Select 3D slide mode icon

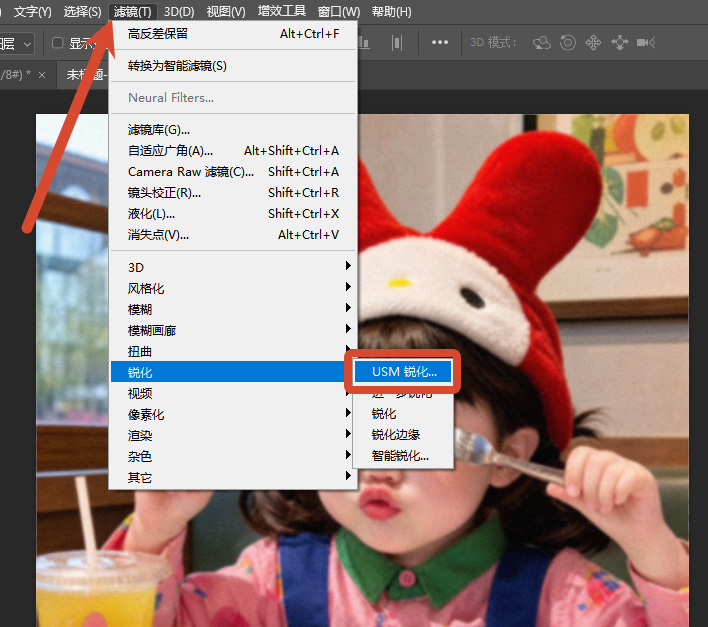[x=620, y=43]
